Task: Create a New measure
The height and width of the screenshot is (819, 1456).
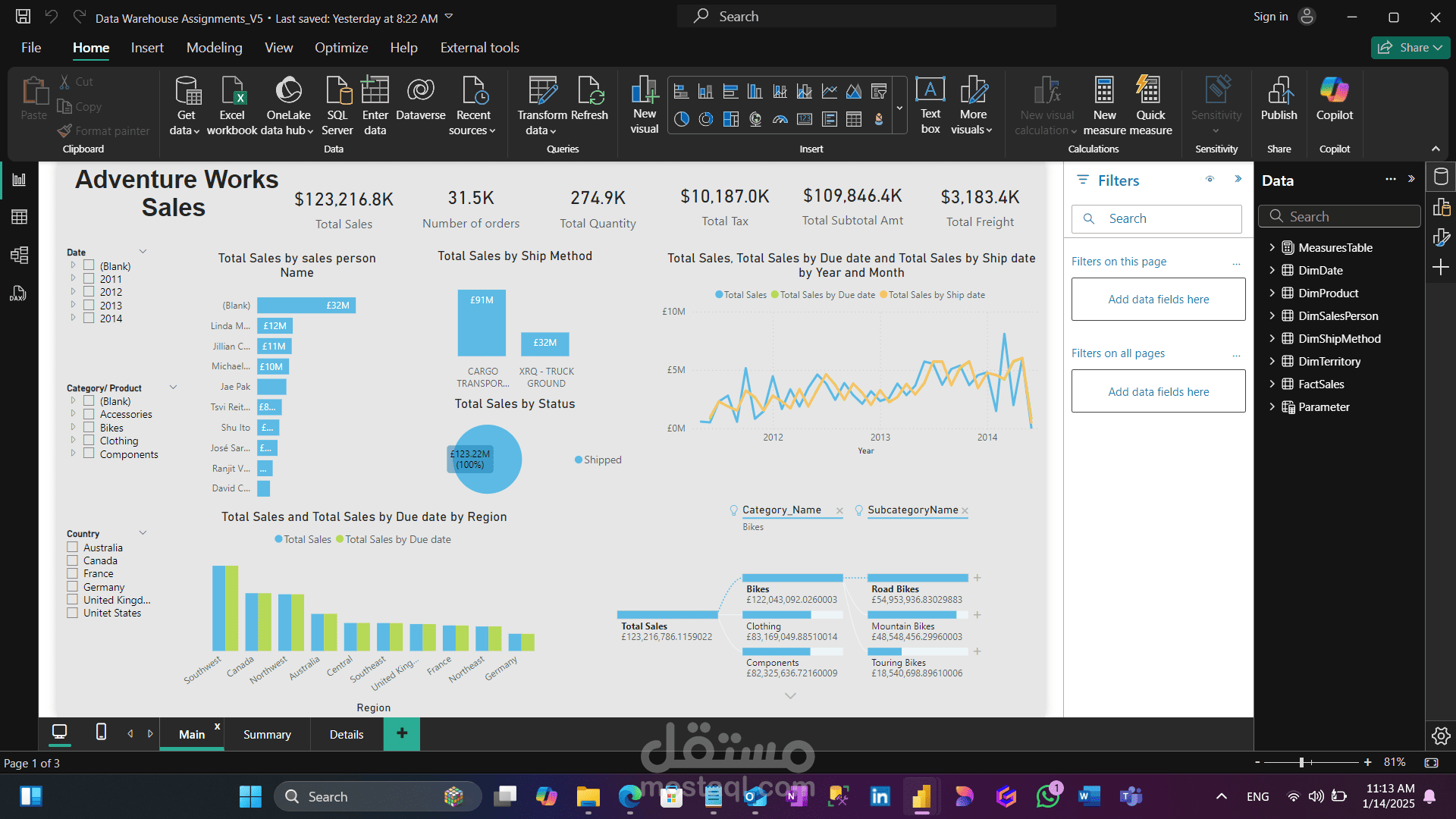Action: tap(1104, 106)
